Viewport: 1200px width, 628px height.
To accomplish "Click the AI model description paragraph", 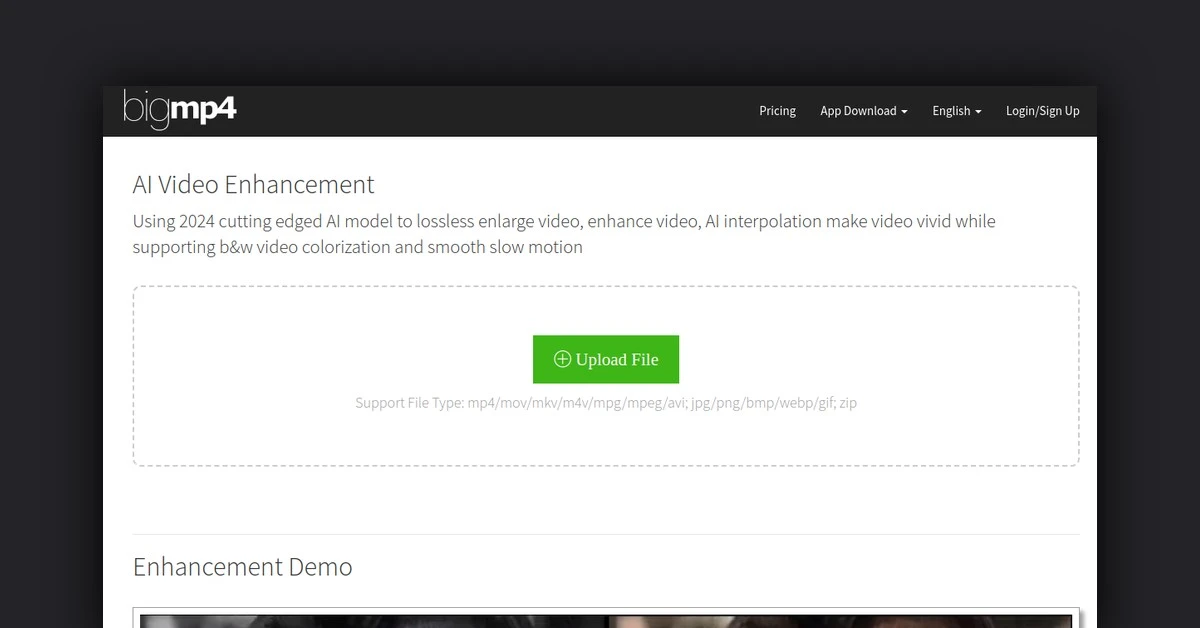I will pos(563,234).
